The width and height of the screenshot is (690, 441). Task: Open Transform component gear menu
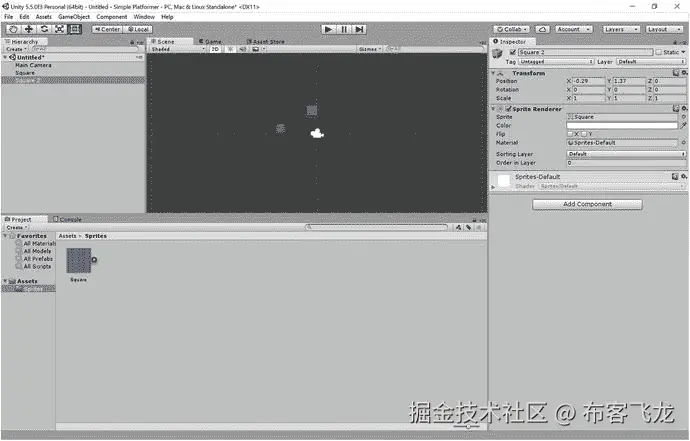pyautogui.click(x=684, y=73)
